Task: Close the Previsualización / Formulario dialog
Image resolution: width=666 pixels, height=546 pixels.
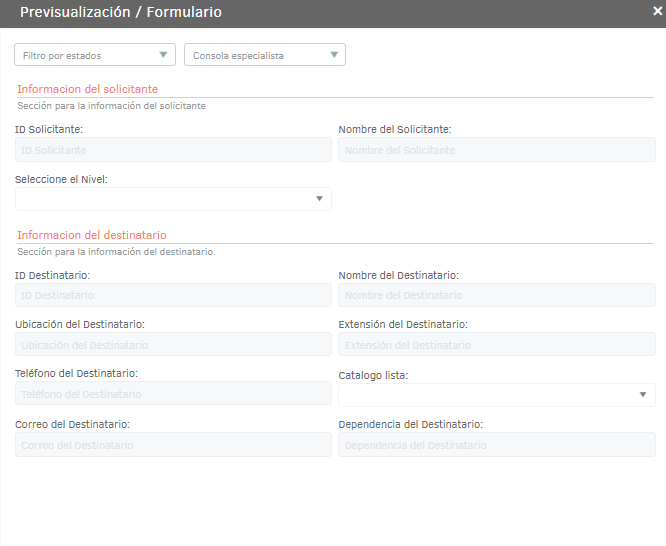Action: (658, 11)
